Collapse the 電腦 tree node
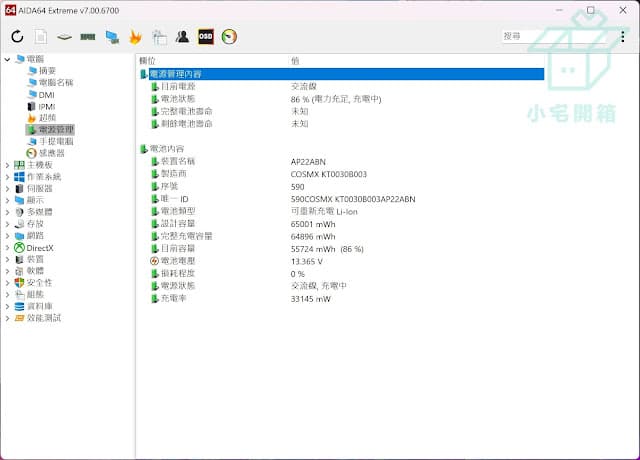 click(7, 60)
